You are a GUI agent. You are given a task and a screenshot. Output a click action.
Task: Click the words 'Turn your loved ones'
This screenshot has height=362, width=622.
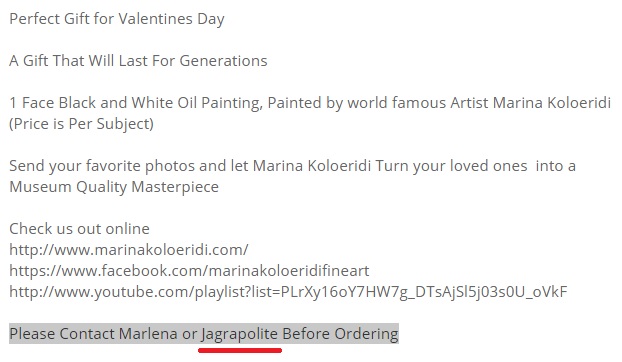[451, 166]
